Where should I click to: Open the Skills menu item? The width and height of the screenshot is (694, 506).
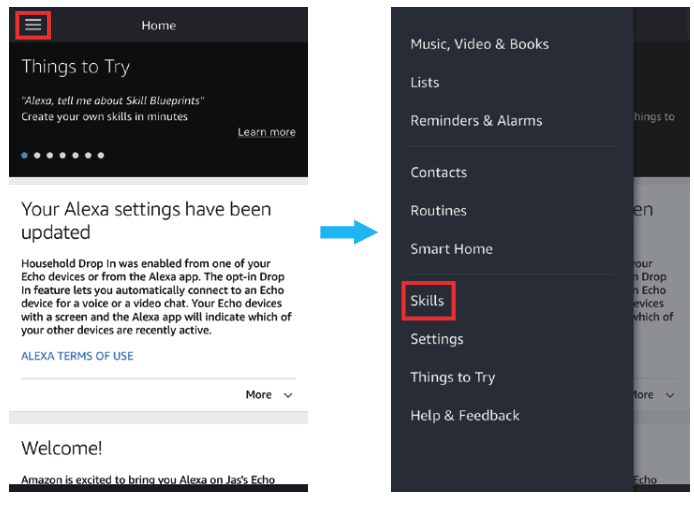(x=427, y=300)
